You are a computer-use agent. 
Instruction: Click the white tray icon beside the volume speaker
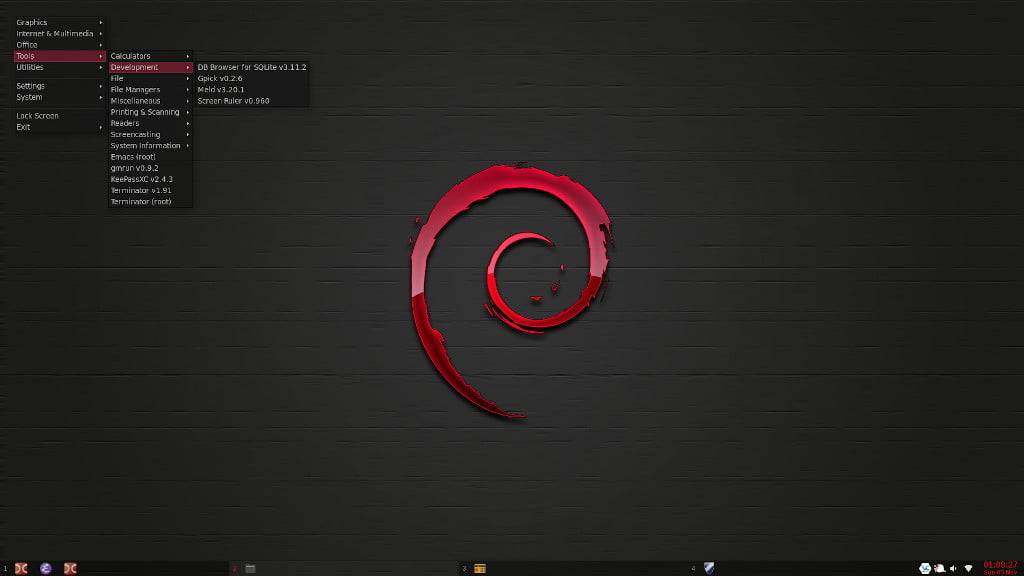[x=940, y=568]
